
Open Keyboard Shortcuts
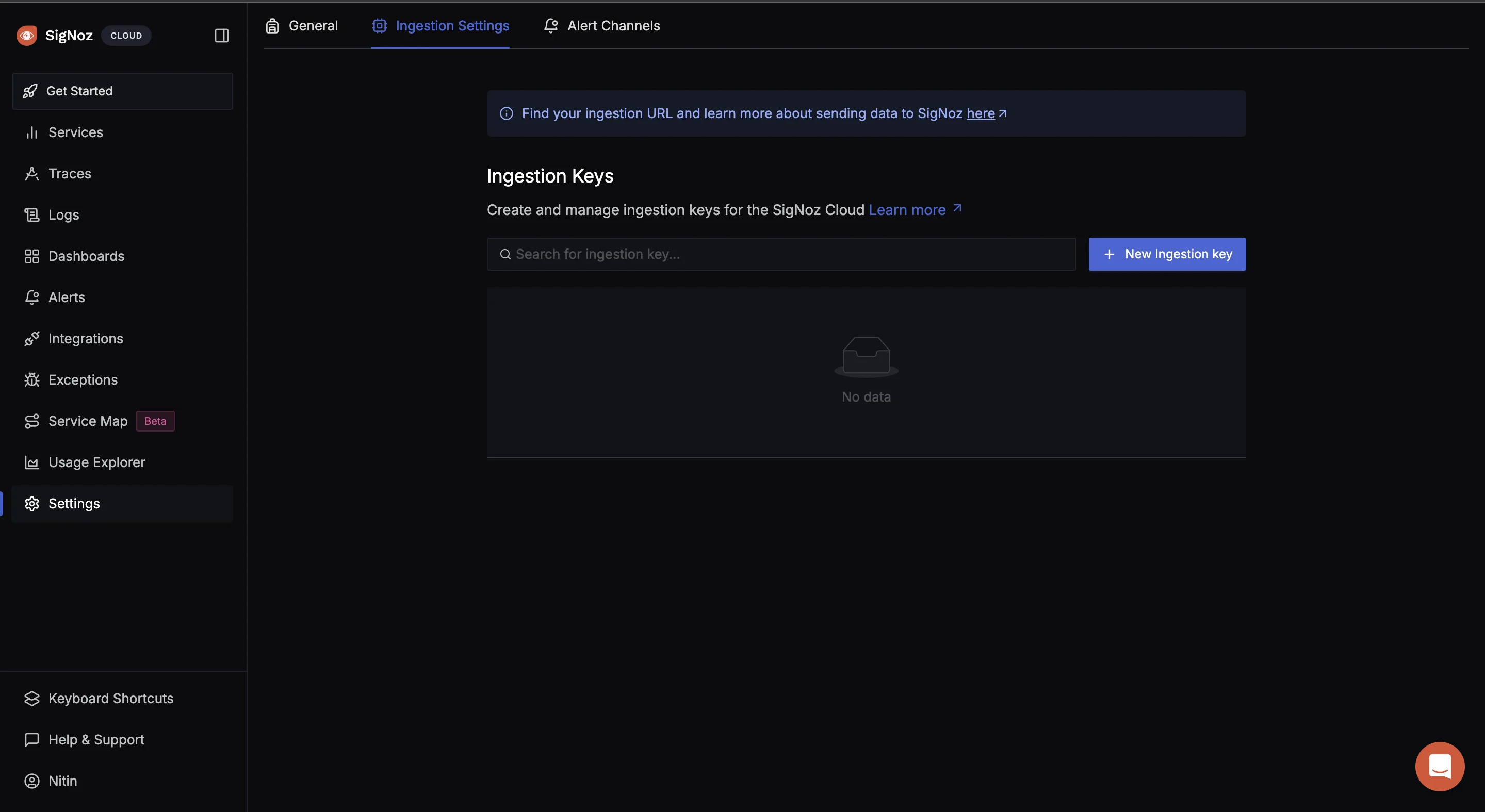pyautogui.click(x=123, y=699)
